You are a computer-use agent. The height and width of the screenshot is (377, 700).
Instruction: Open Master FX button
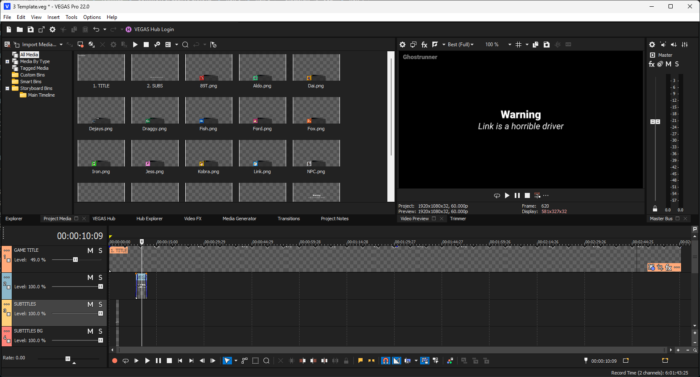651,64
